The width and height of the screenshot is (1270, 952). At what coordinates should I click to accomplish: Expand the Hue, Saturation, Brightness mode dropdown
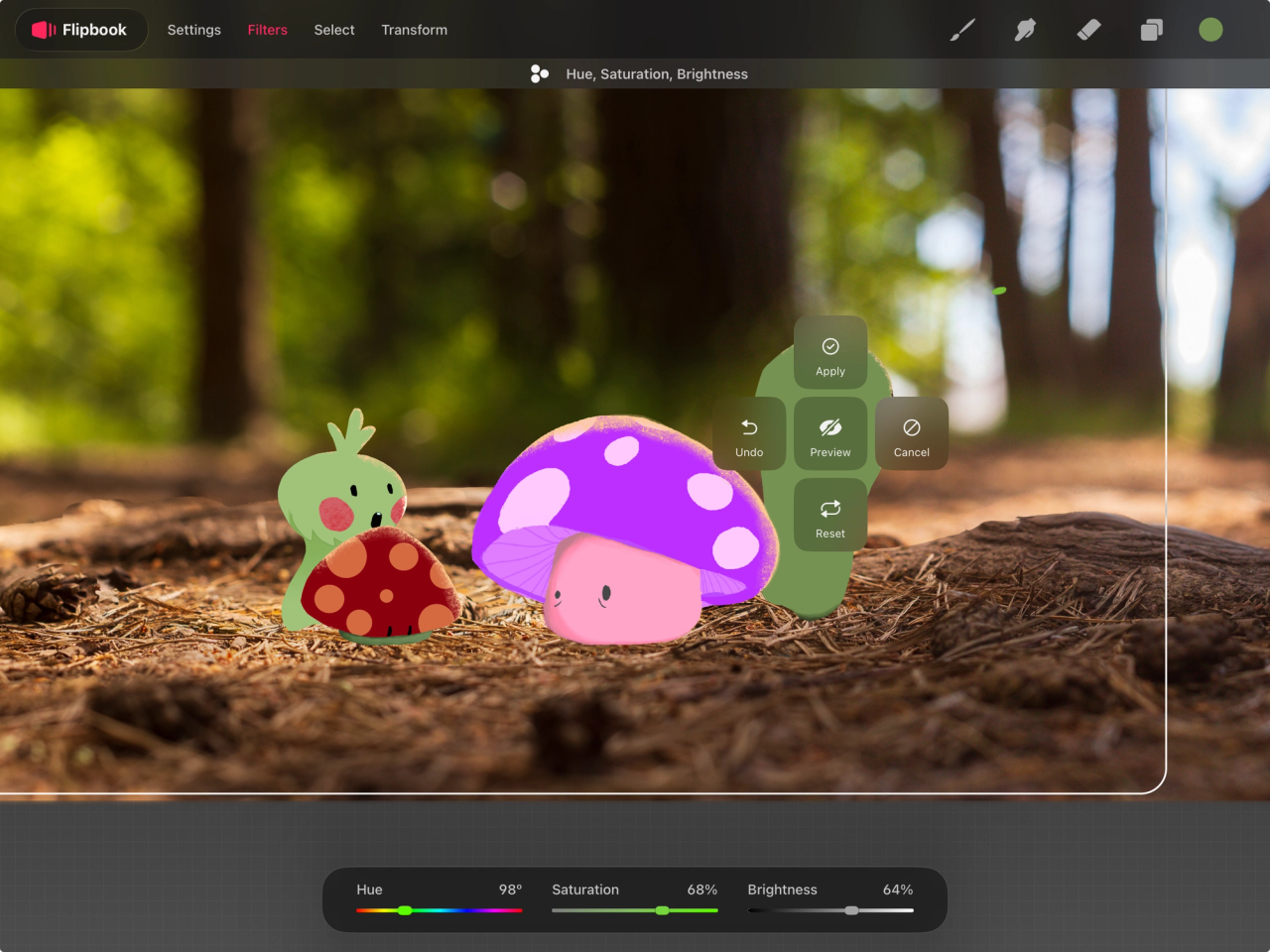click(x=640, y=74)
